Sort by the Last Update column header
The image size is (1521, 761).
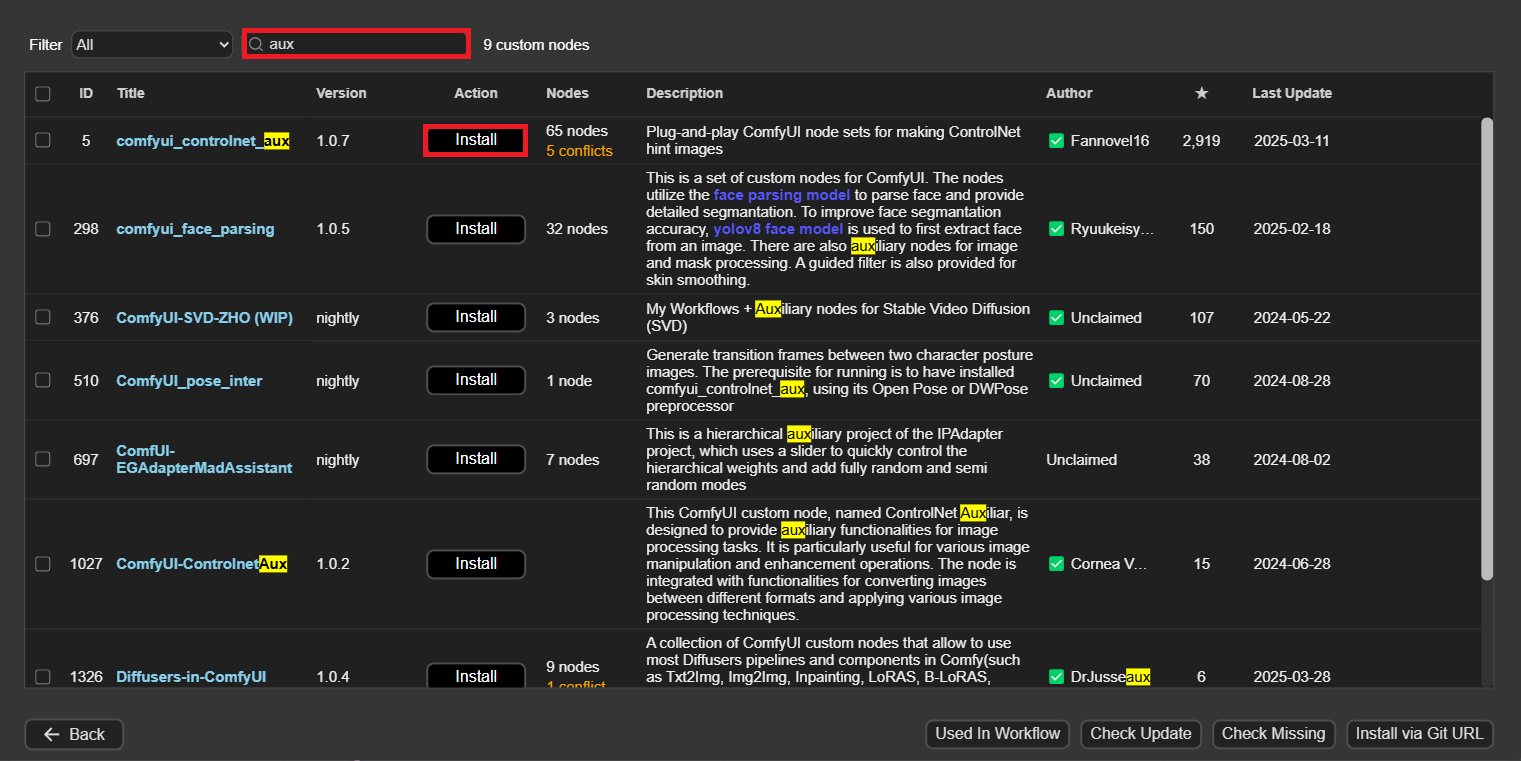pyautogui.click(x=1291, y=93)
